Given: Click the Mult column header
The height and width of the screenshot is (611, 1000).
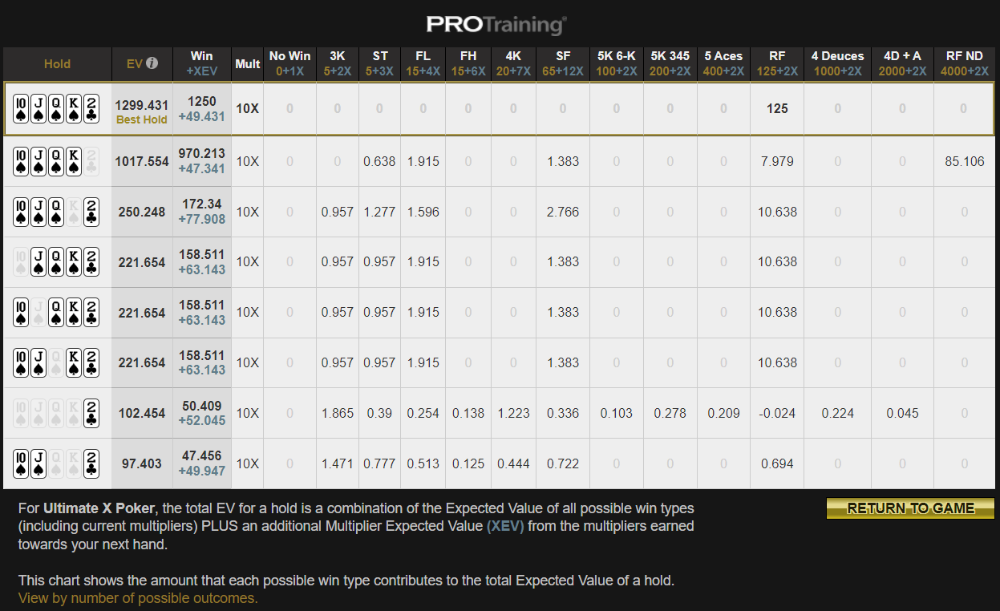Looking at the screenshot, I should 247,63.
